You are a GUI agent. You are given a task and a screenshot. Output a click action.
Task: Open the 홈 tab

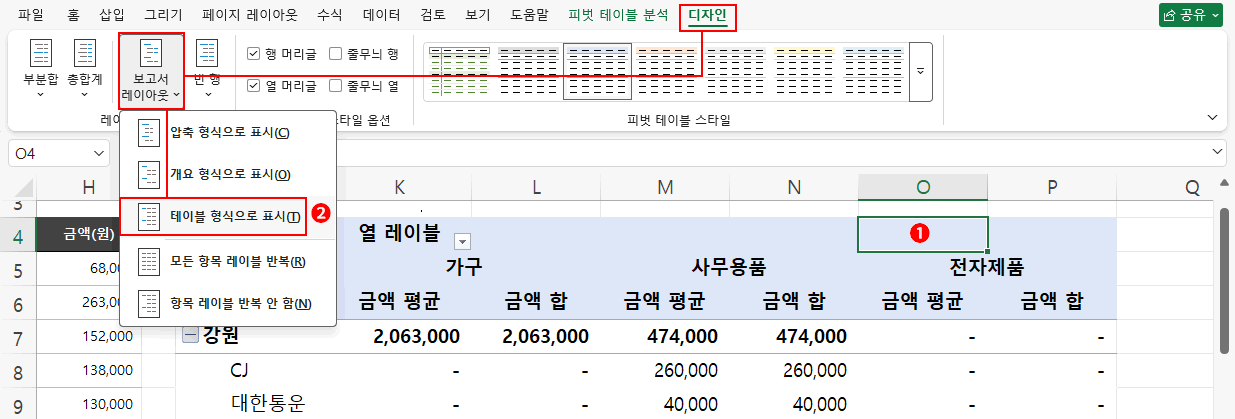(74, 15)
